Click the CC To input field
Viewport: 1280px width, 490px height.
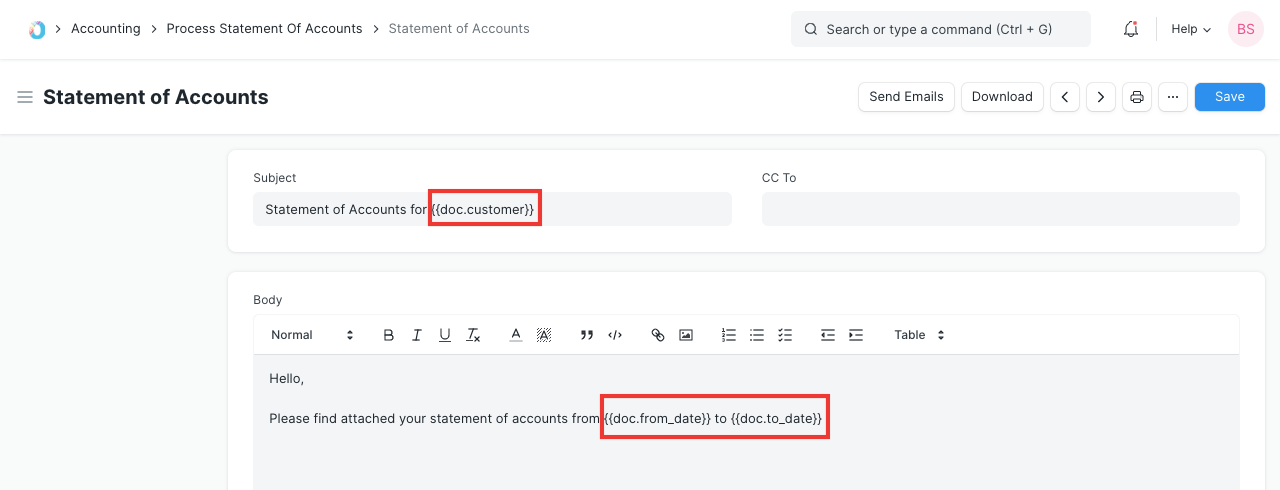[1000, 209]
